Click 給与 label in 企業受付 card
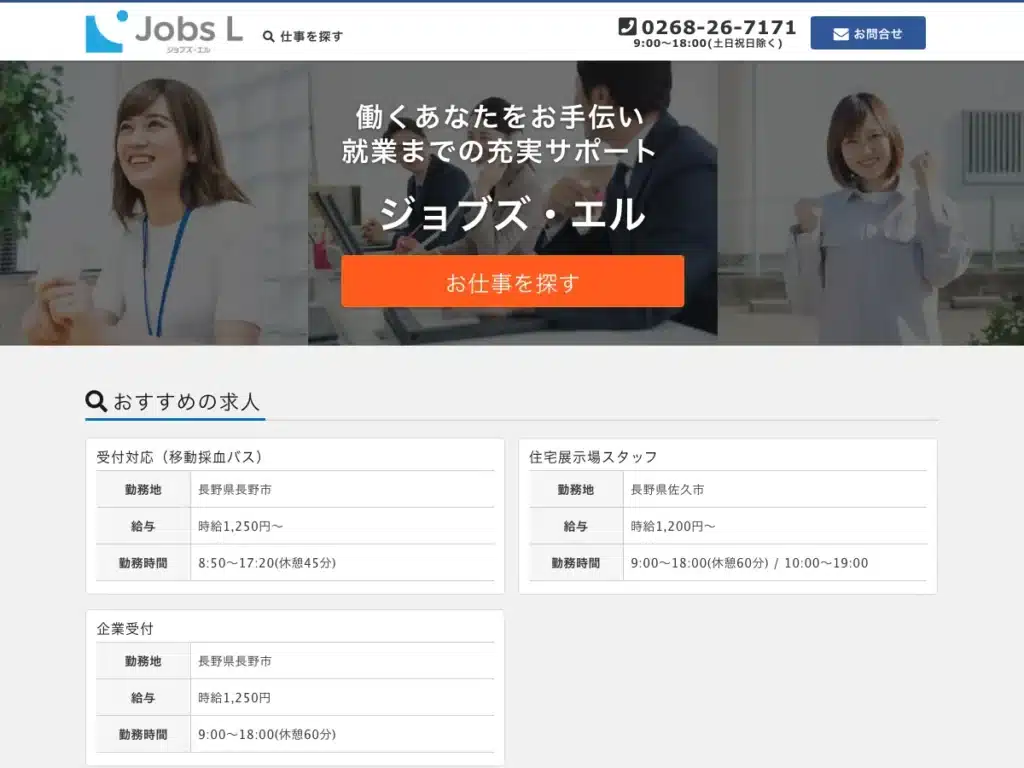This screenshot has height=768, width=1024. (x=143, y=698)
